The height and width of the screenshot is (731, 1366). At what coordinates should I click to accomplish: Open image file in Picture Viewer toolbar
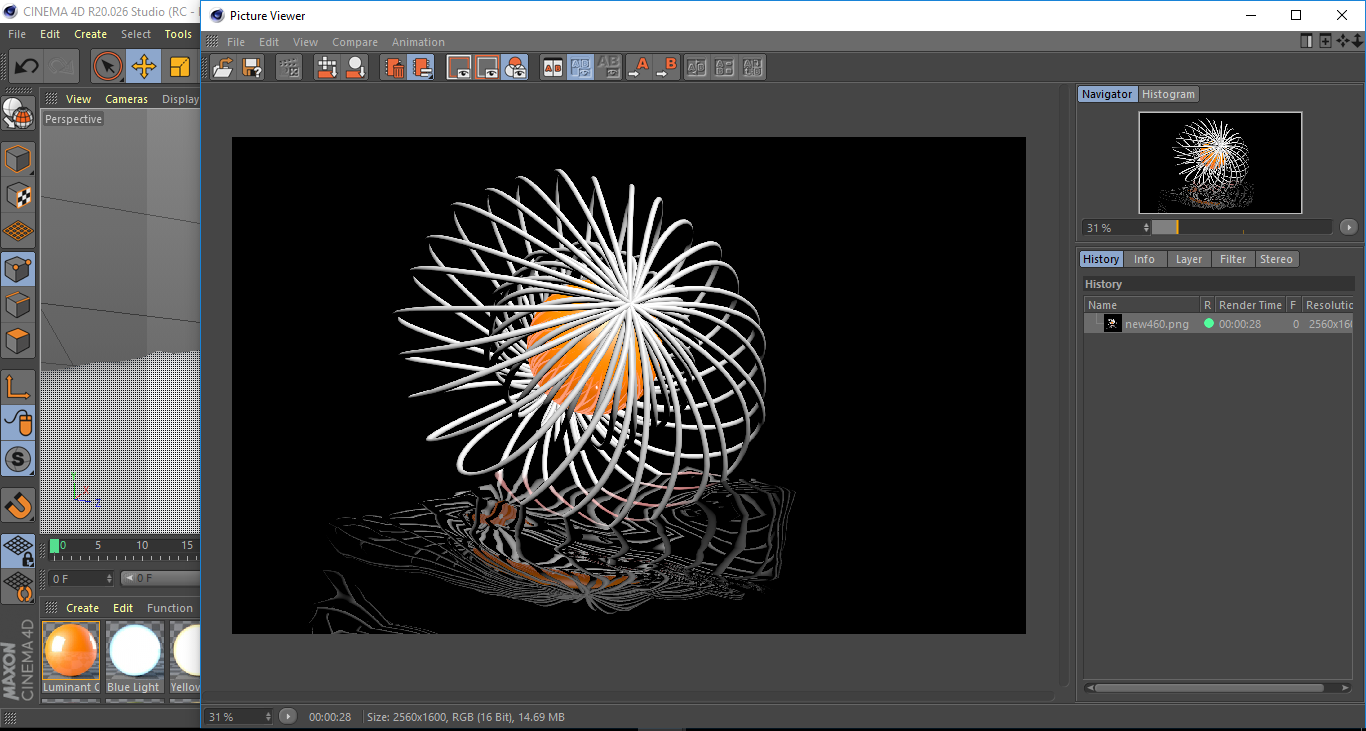pos(224,67)
